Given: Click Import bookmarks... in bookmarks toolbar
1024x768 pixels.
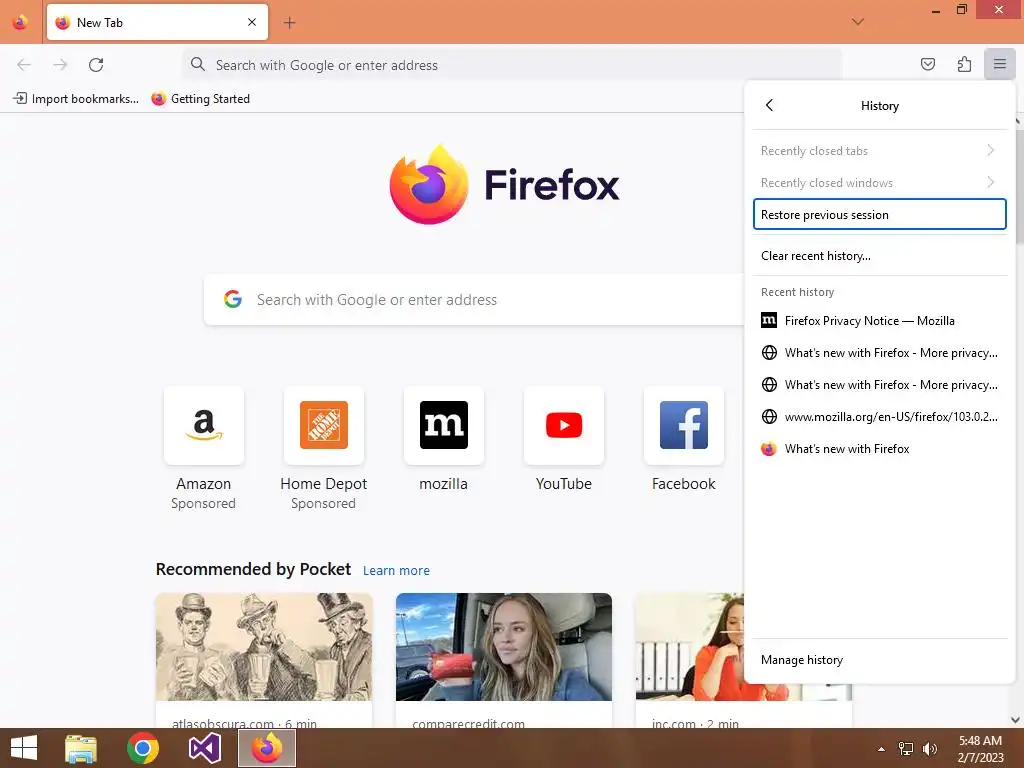Looking at the screenshot, I should pyautogui.click(x=76, y=99).
